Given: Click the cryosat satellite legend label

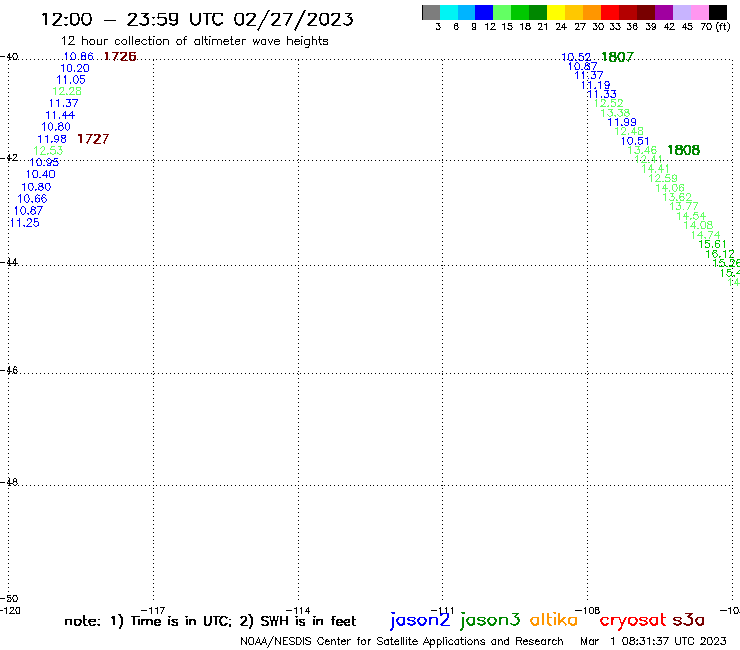Looking at the screenshot, I should click(x=633, y=620).
